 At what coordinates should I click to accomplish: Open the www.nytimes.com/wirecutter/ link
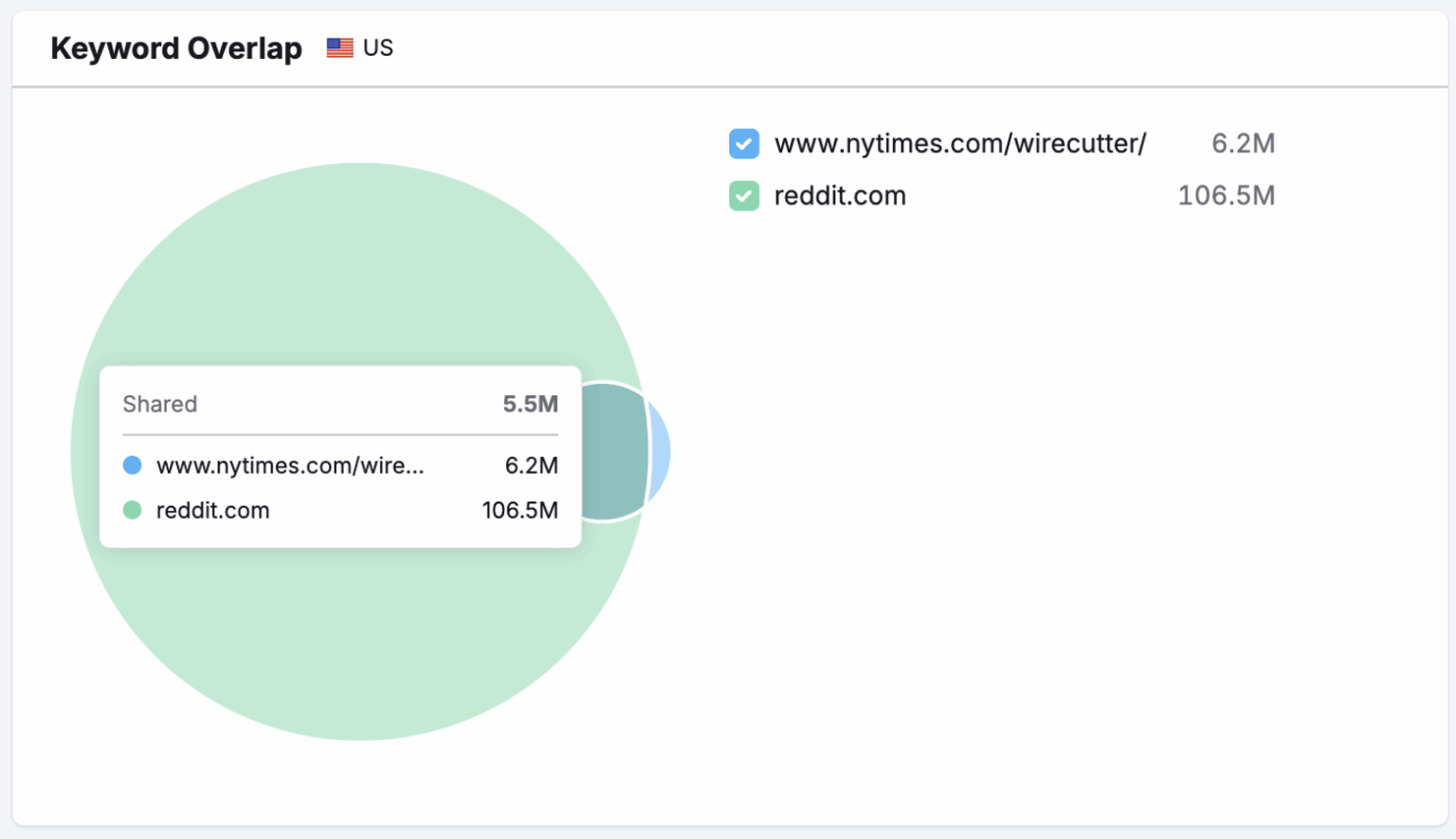coord(960,143)
